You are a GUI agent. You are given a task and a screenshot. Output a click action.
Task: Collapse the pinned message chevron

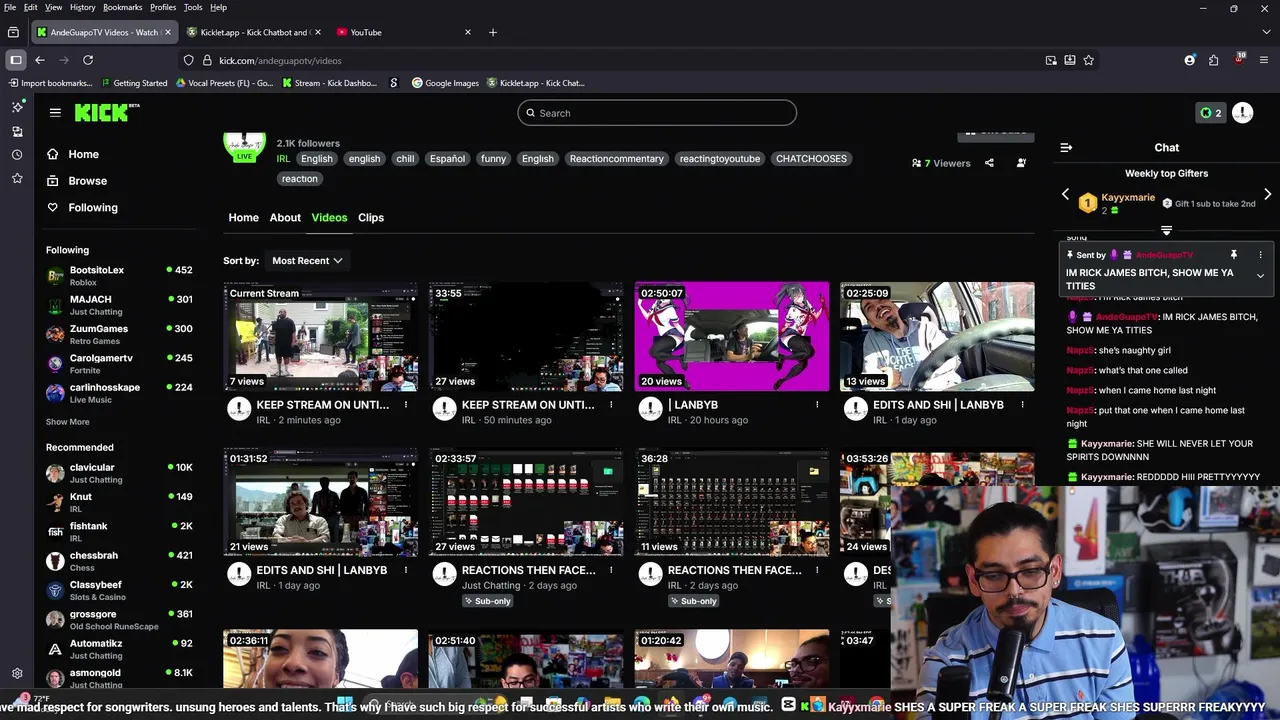click(x=1260, y=276)
